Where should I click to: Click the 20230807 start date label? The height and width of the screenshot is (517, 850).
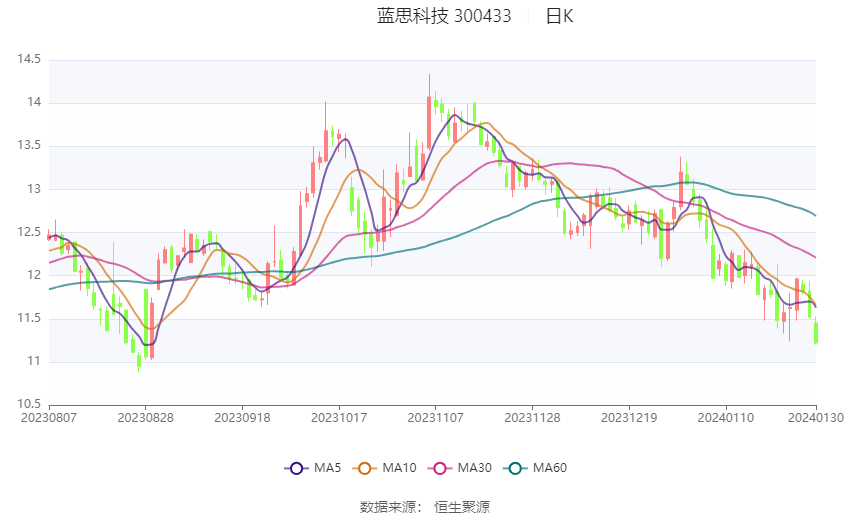(x=48, y=416)
